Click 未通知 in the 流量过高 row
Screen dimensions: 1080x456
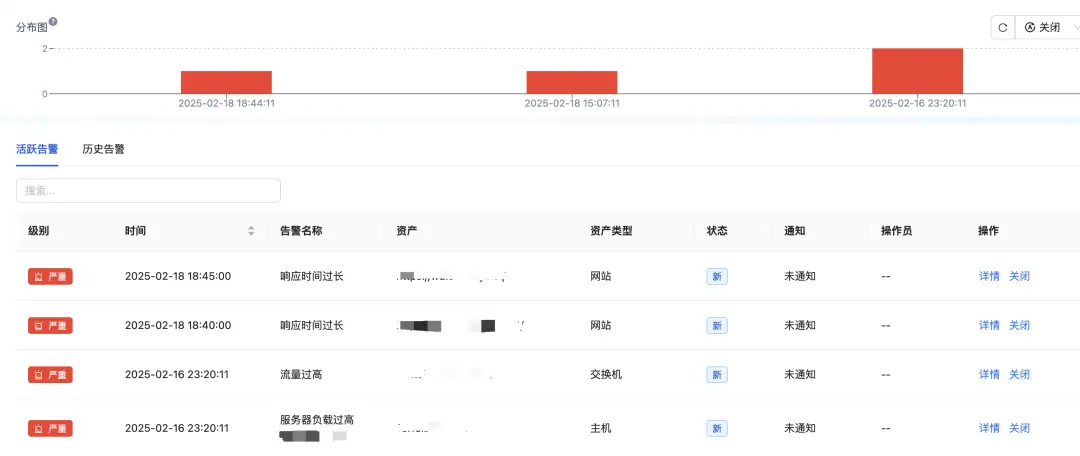800,375
